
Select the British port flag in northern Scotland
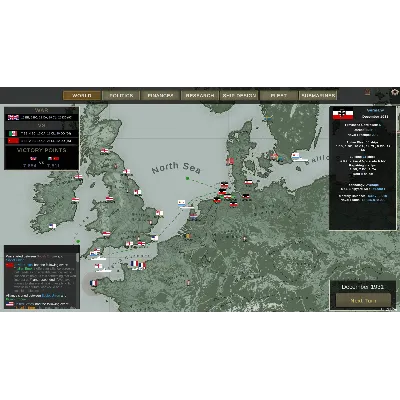point(104,151)
